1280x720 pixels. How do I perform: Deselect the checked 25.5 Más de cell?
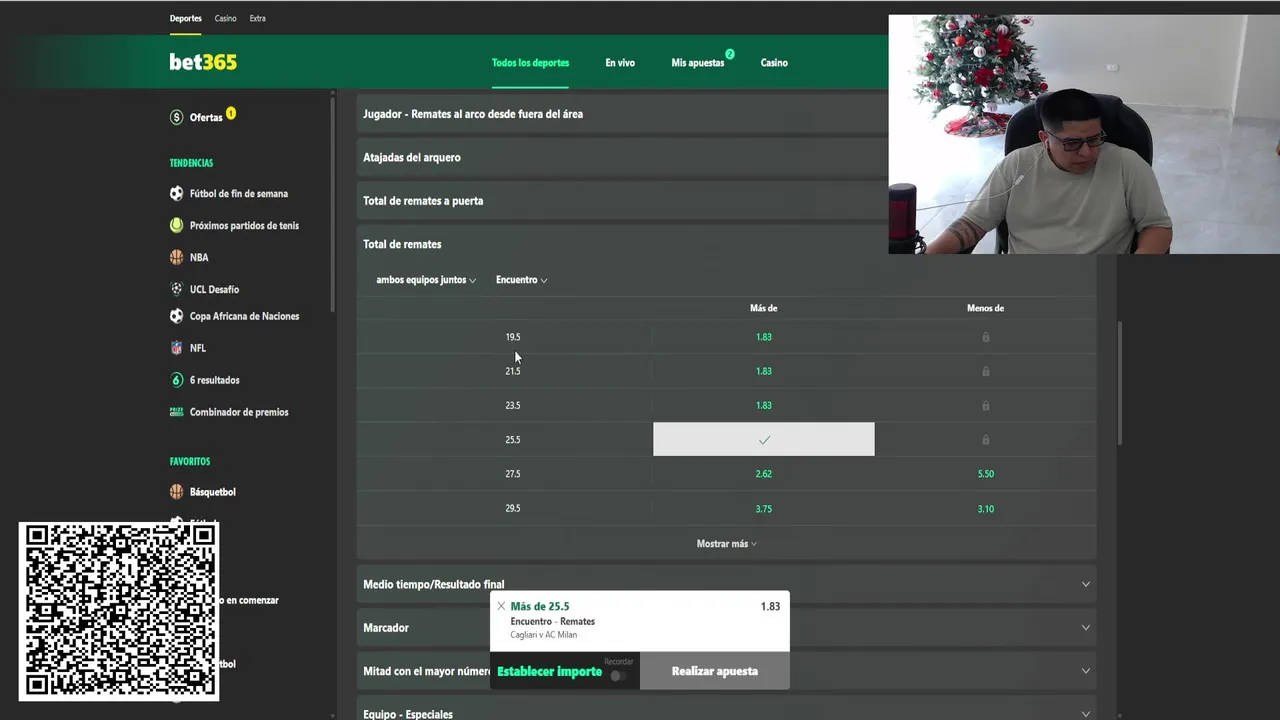[x=764, y=439]
